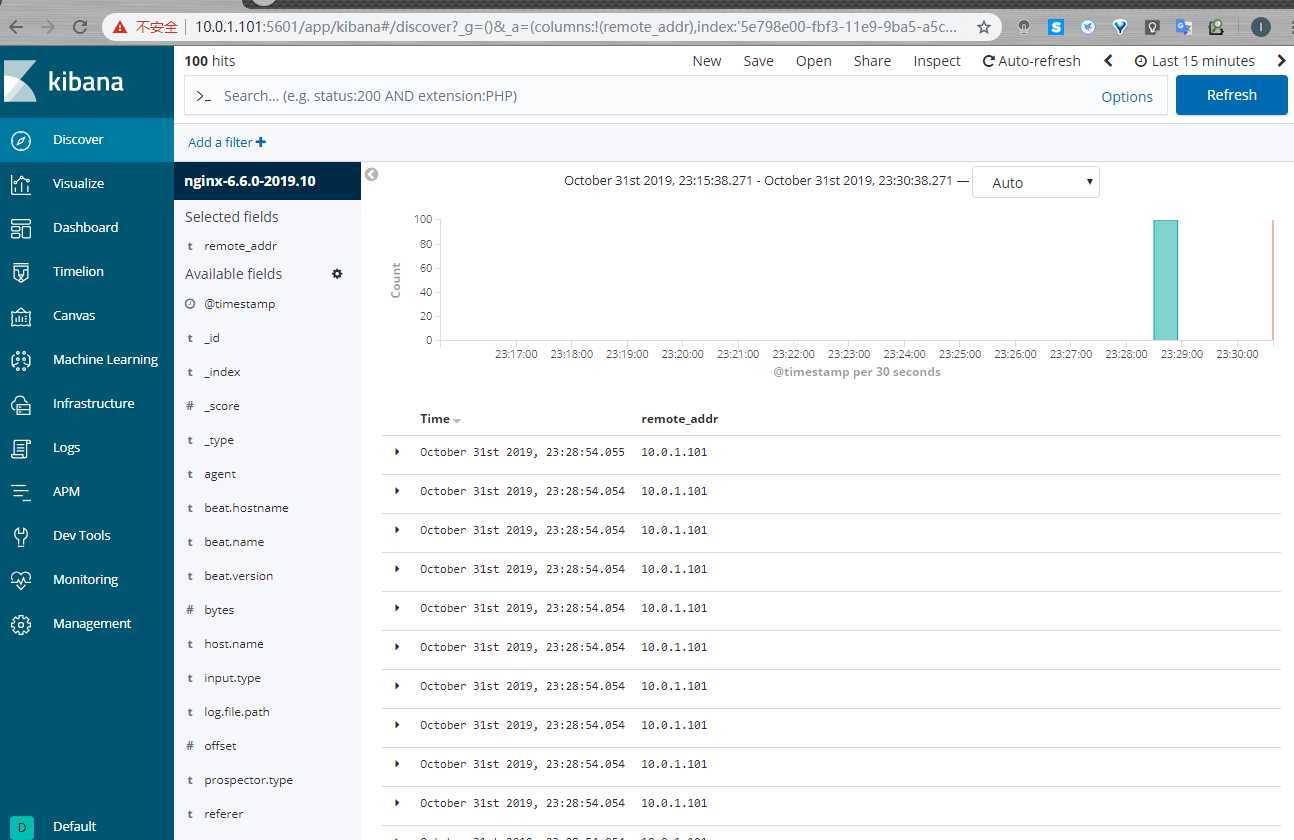Step time range forward arrow
This screenshot has height=840, width=1294.
[x=1281, y=61]
